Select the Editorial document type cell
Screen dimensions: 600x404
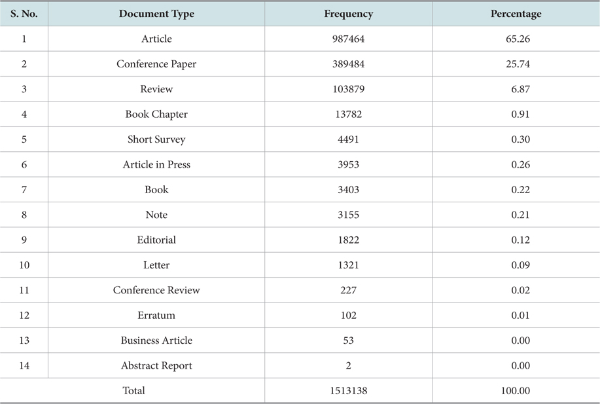(156, 239)
